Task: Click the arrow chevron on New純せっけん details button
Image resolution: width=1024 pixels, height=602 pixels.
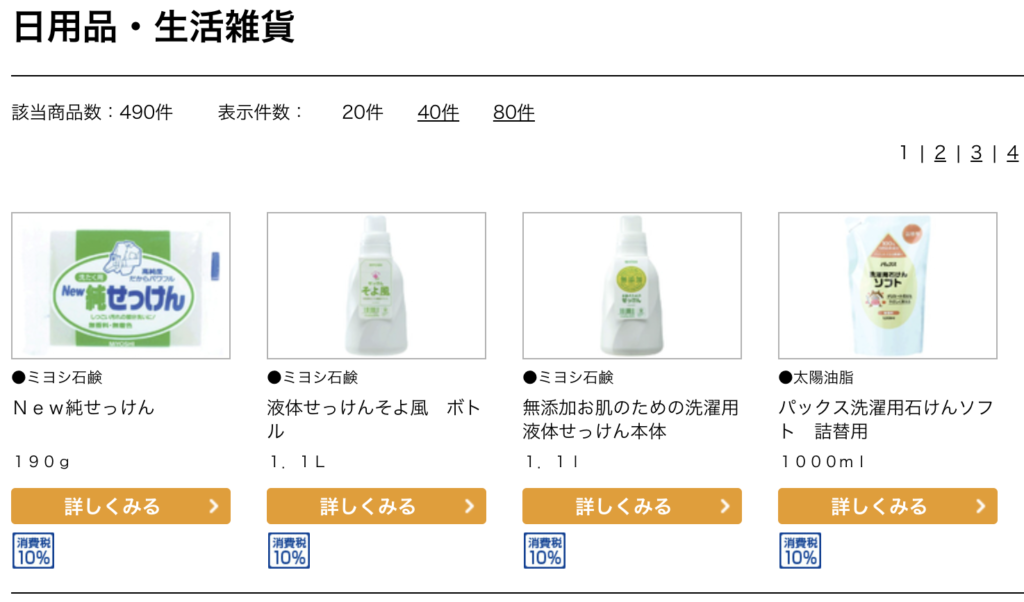Action: point(214,506)
